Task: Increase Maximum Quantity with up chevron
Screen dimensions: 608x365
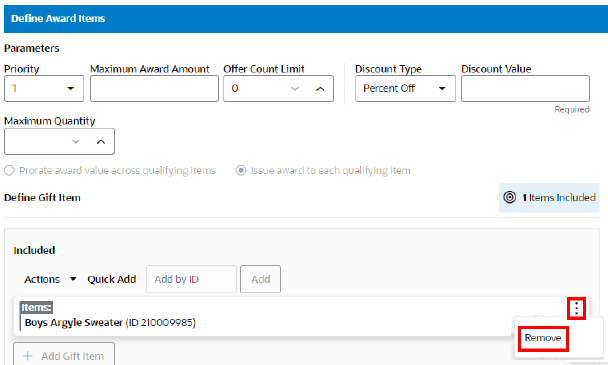Action: tap(101, 142)
